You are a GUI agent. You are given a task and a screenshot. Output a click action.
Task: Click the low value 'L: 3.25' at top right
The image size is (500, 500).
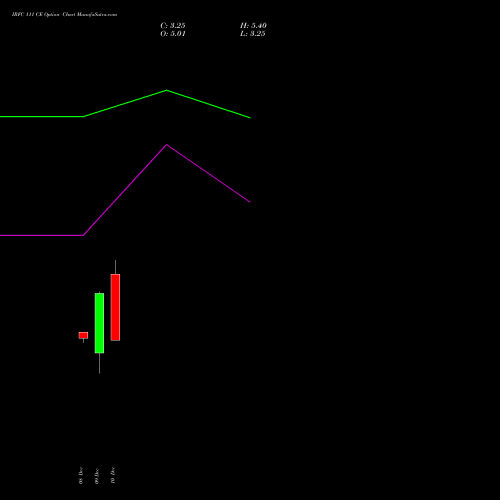(x=252, y=34)
